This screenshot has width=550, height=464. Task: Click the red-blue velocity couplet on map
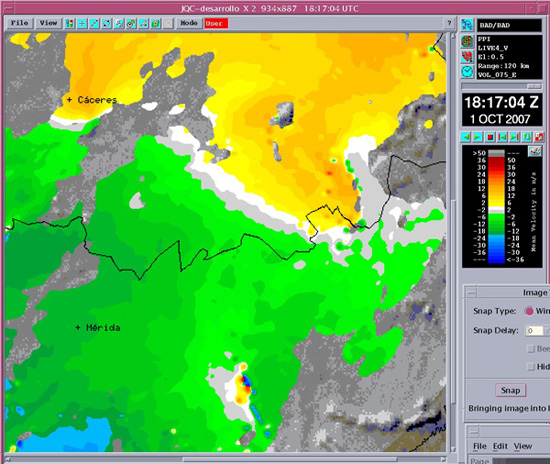[244, 384]
